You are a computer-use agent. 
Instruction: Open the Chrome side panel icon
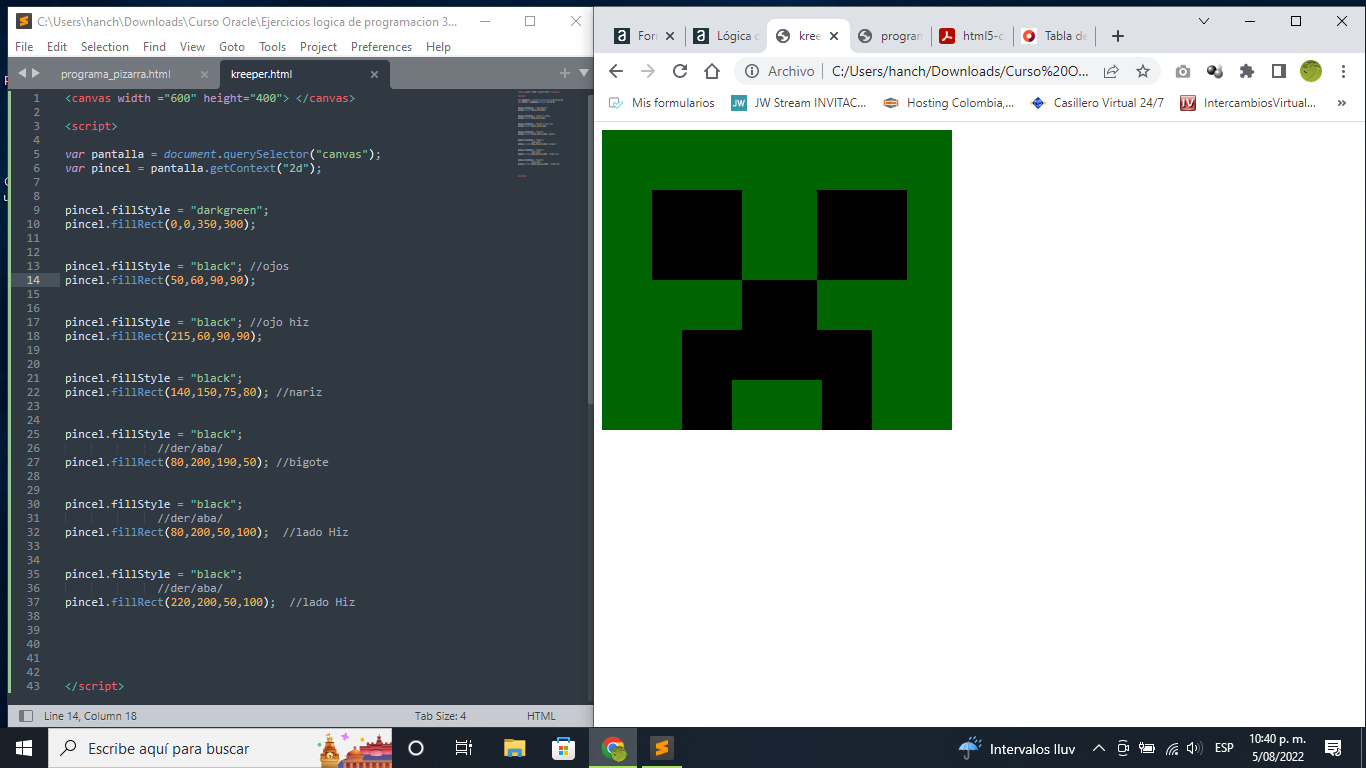(1278, 71)
